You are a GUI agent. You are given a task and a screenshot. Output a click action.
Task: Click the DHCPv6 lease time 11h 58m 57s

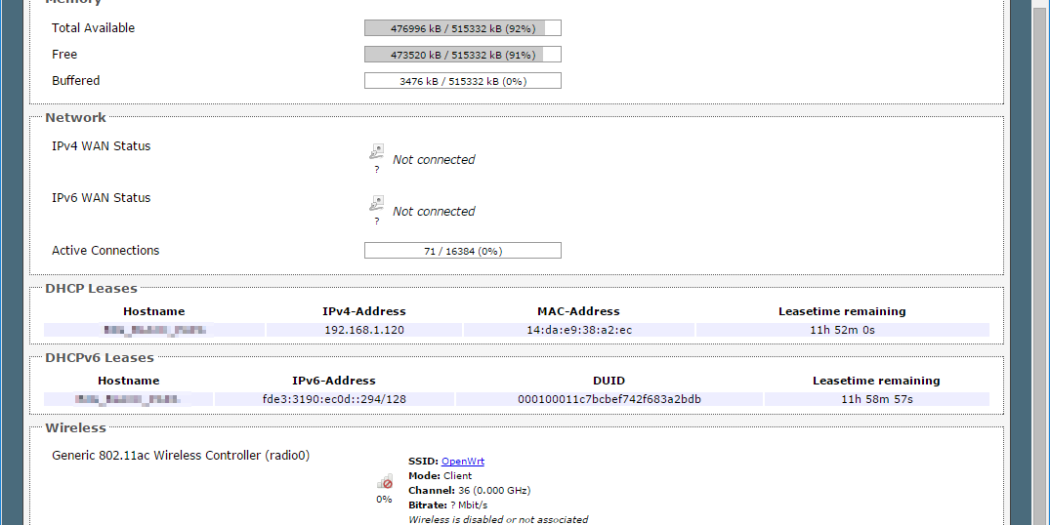(x=876, y=399)
